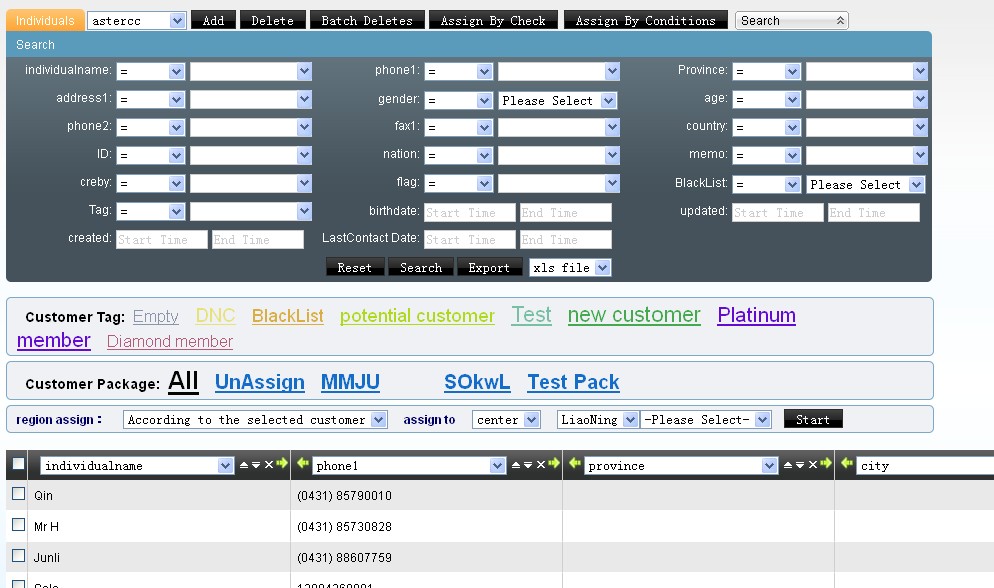
Task: Check the box for customer Qin
Action: coord(18,494)
